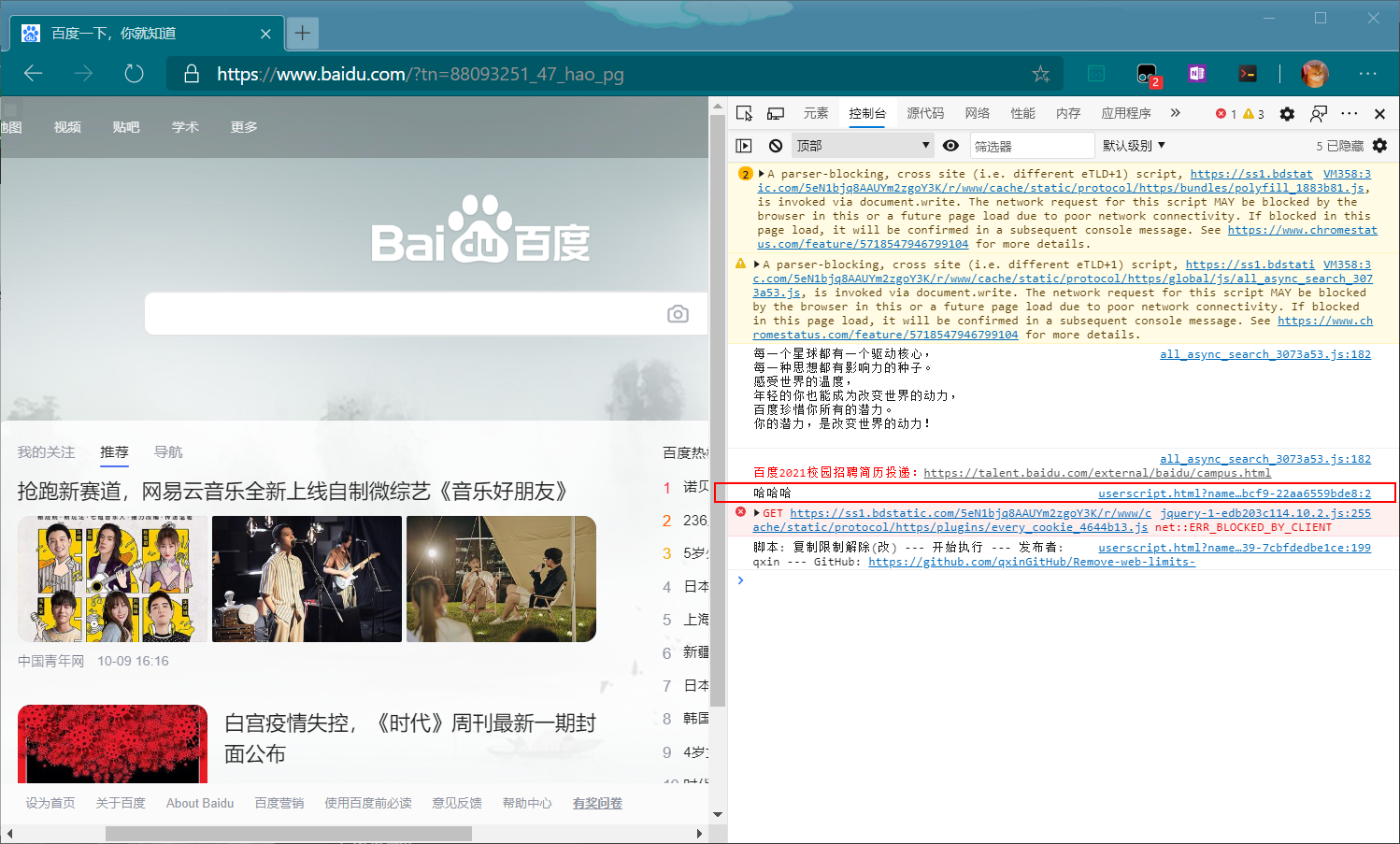
Task: Switch to the 源代码 tab
Action: 925,113
